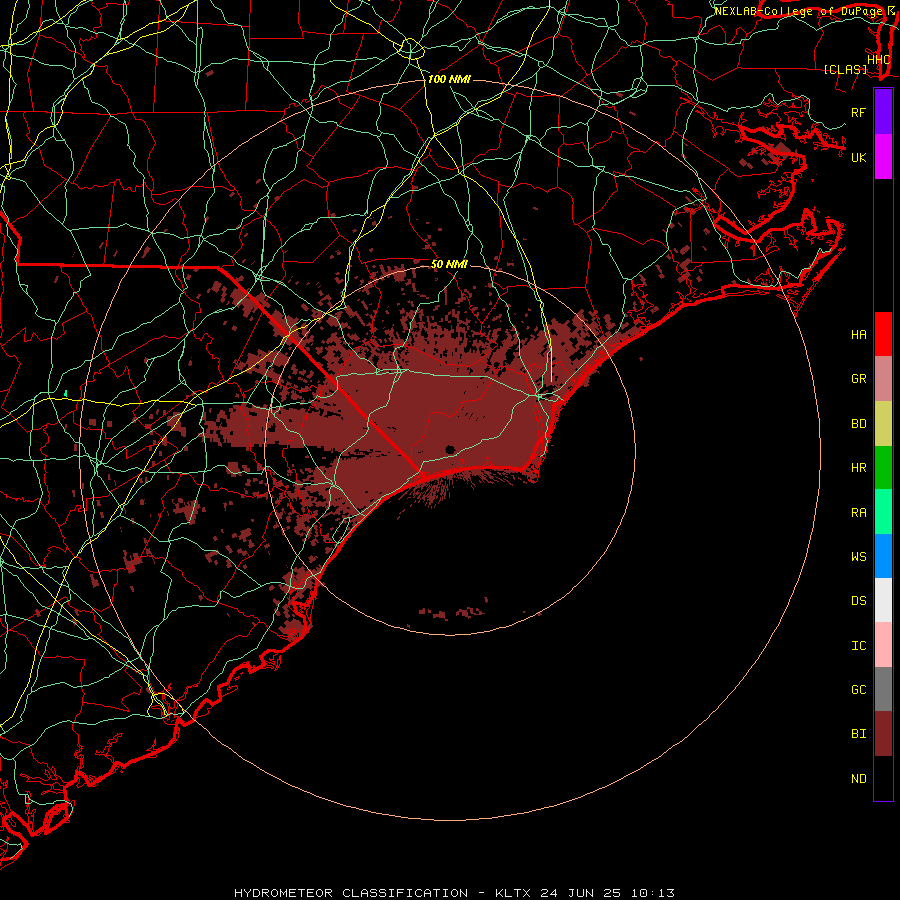This screenshot has width=900, height=900.
Task: Click the HR legend label
Action: pyautogui.click(x=858, y=468)
